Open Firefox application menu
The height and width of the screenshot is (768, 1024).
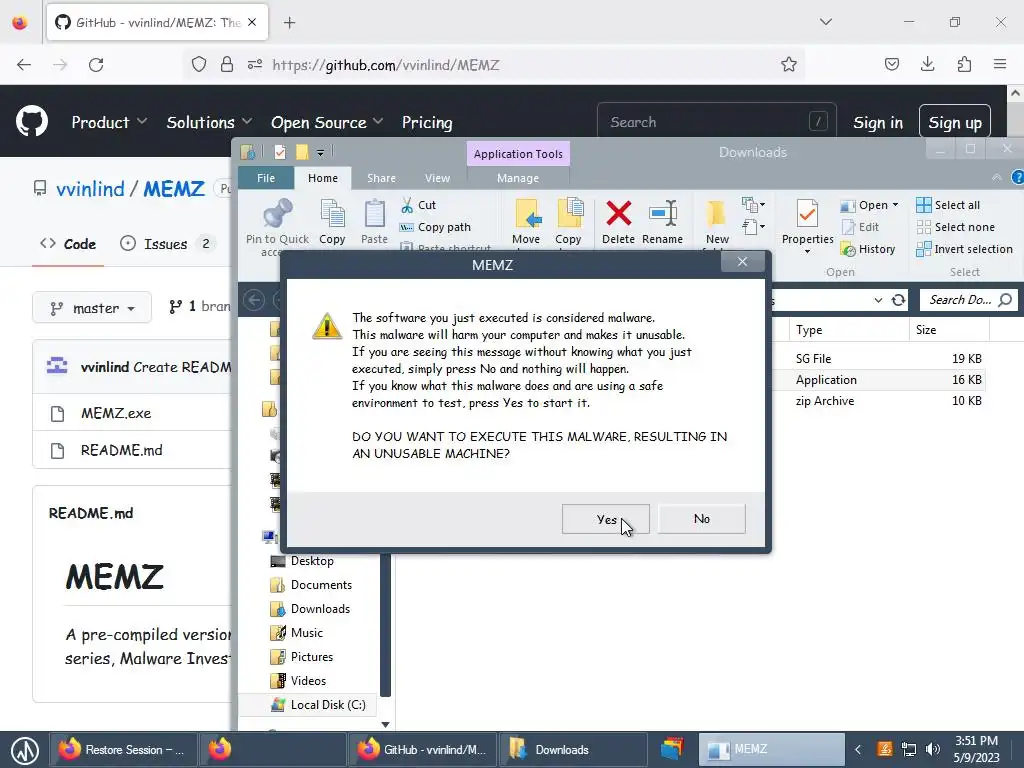coord(1000,64)
